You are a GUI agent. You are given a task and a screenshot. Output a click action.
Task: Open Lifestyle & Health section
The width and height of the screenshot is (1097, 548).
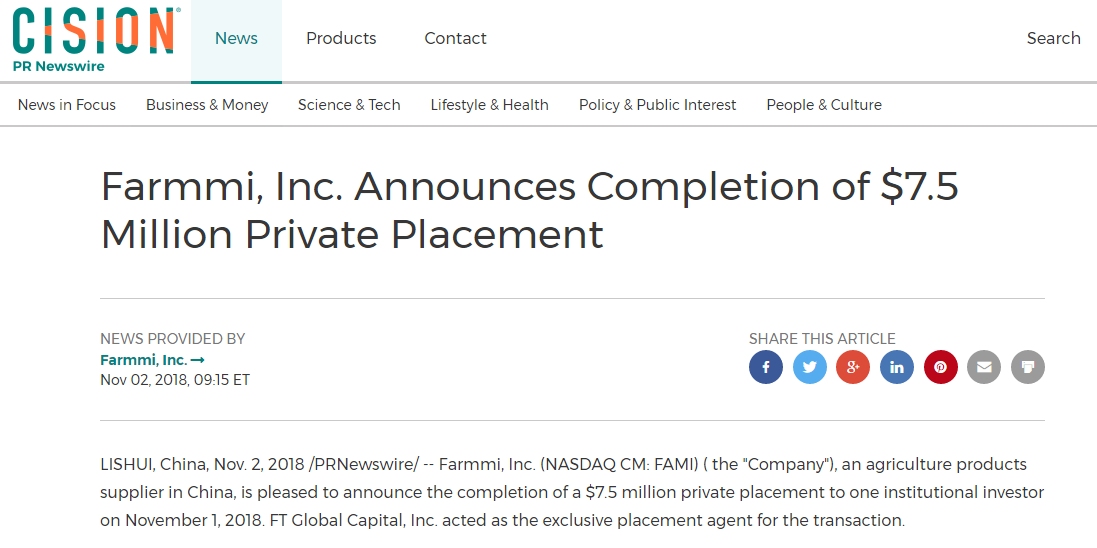point(490,105)
